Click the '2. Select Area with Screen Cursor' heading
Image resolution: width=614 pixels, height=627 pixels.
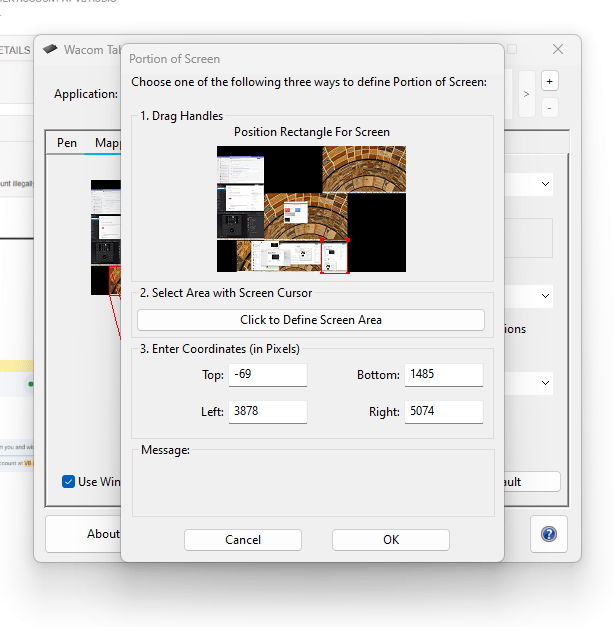click(x=226, y=293)
